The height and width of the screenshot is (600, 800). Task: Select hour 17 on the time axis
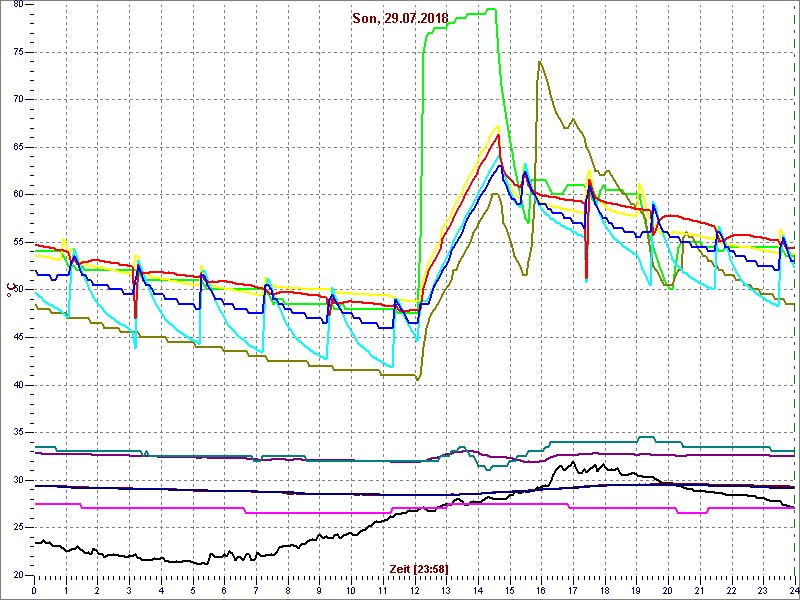(573, 590)
